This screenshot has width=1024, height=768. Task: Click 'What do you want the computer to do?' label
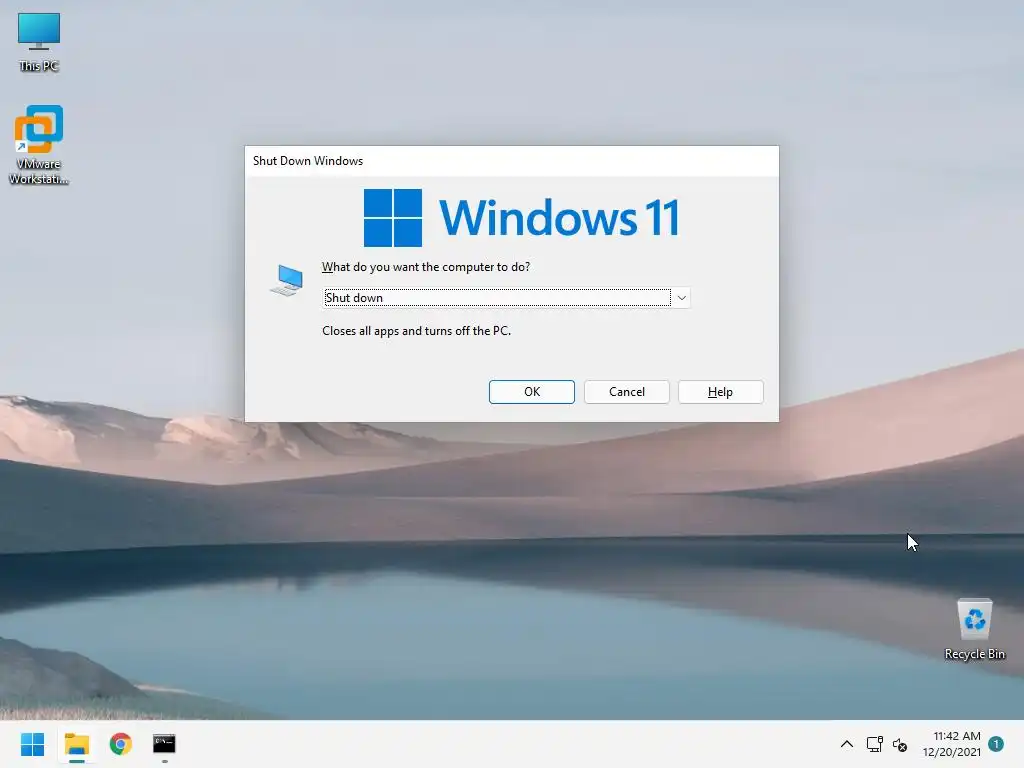click(x=426, y=266)
